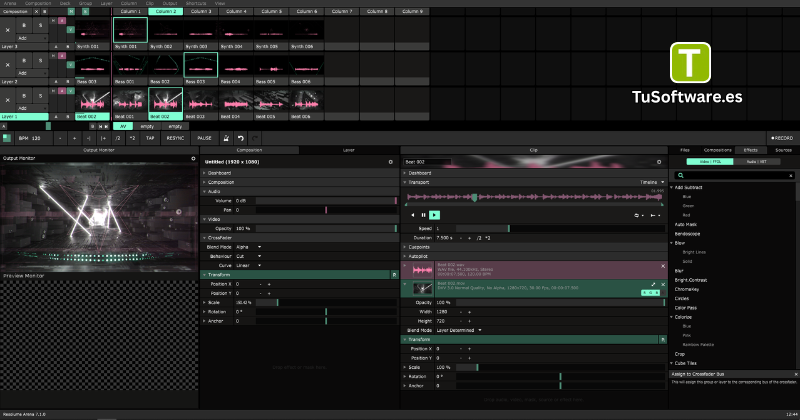Remove the Beat 002.mov video track
800x420 pixels.
[x=663, y=284]
